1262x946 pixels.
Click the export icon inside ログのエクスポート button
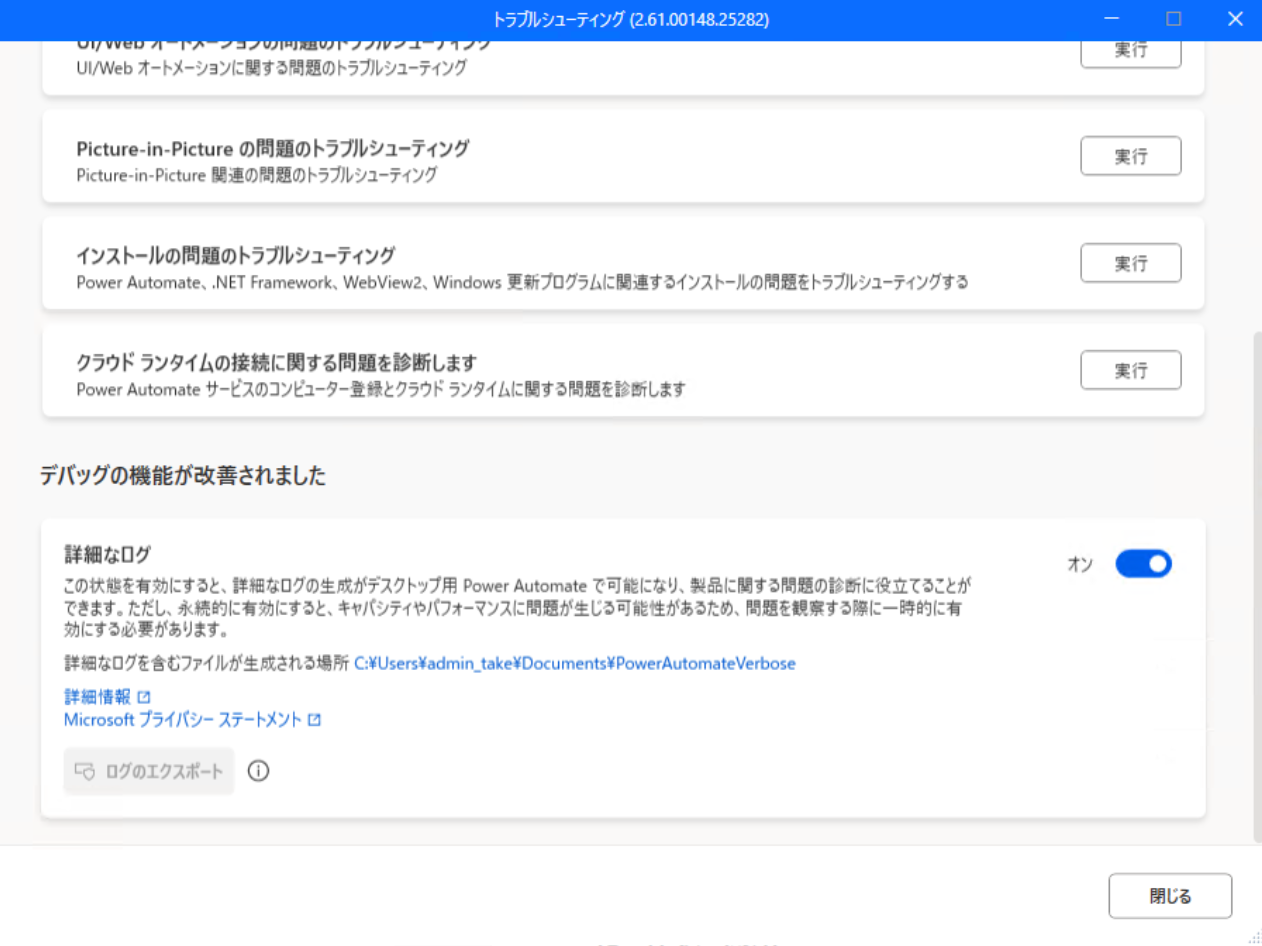85,772
